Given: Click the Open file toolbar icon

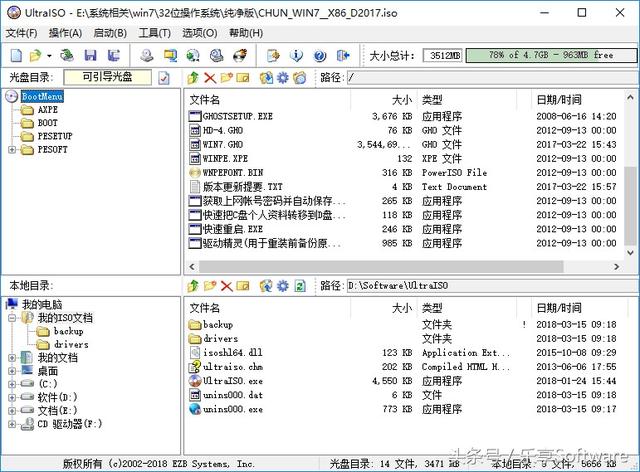Looking at the screenshot, I should click(36, 55).
